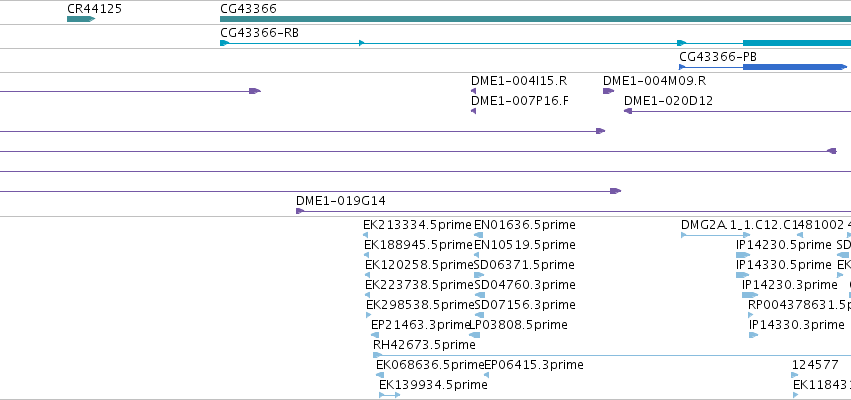Select the DME1-019G14 clone label
Viewport: 851px width, 400px height.
pos(341,201)
